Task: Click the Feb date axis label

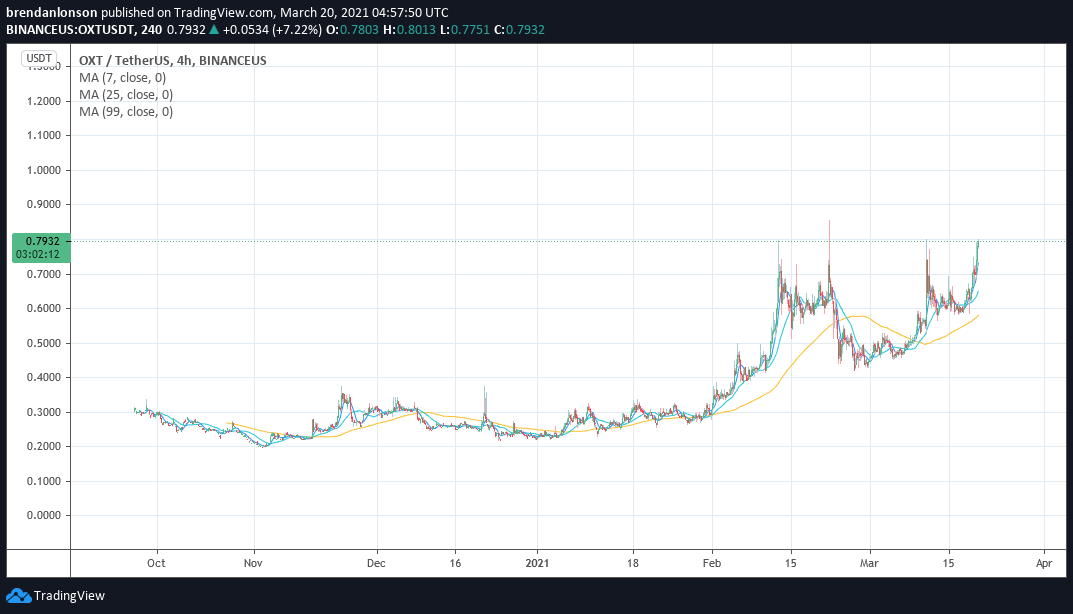Action: pos(712,563)
